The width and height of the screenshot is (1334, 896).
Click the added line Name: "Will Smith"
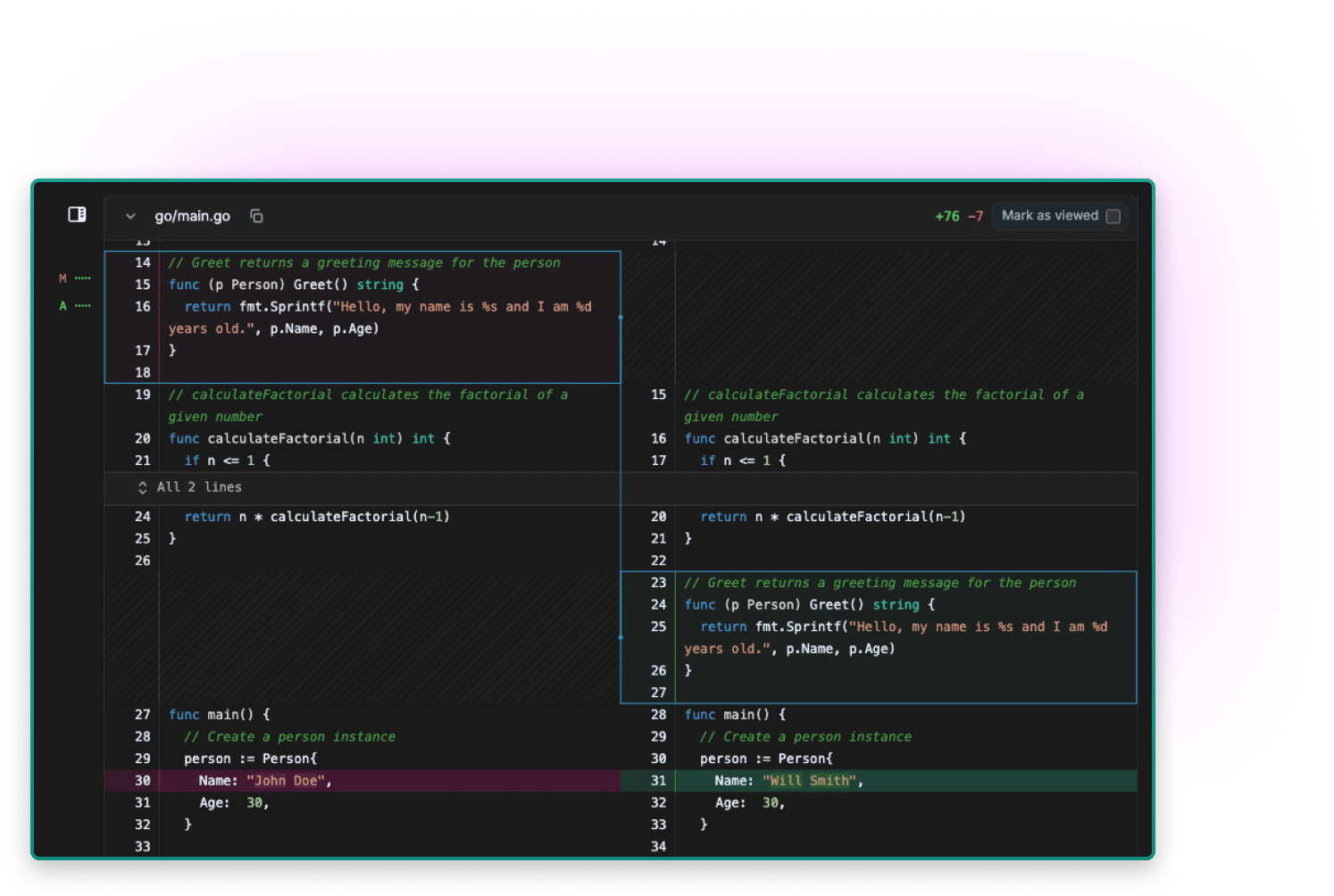(x=788, y=781)
